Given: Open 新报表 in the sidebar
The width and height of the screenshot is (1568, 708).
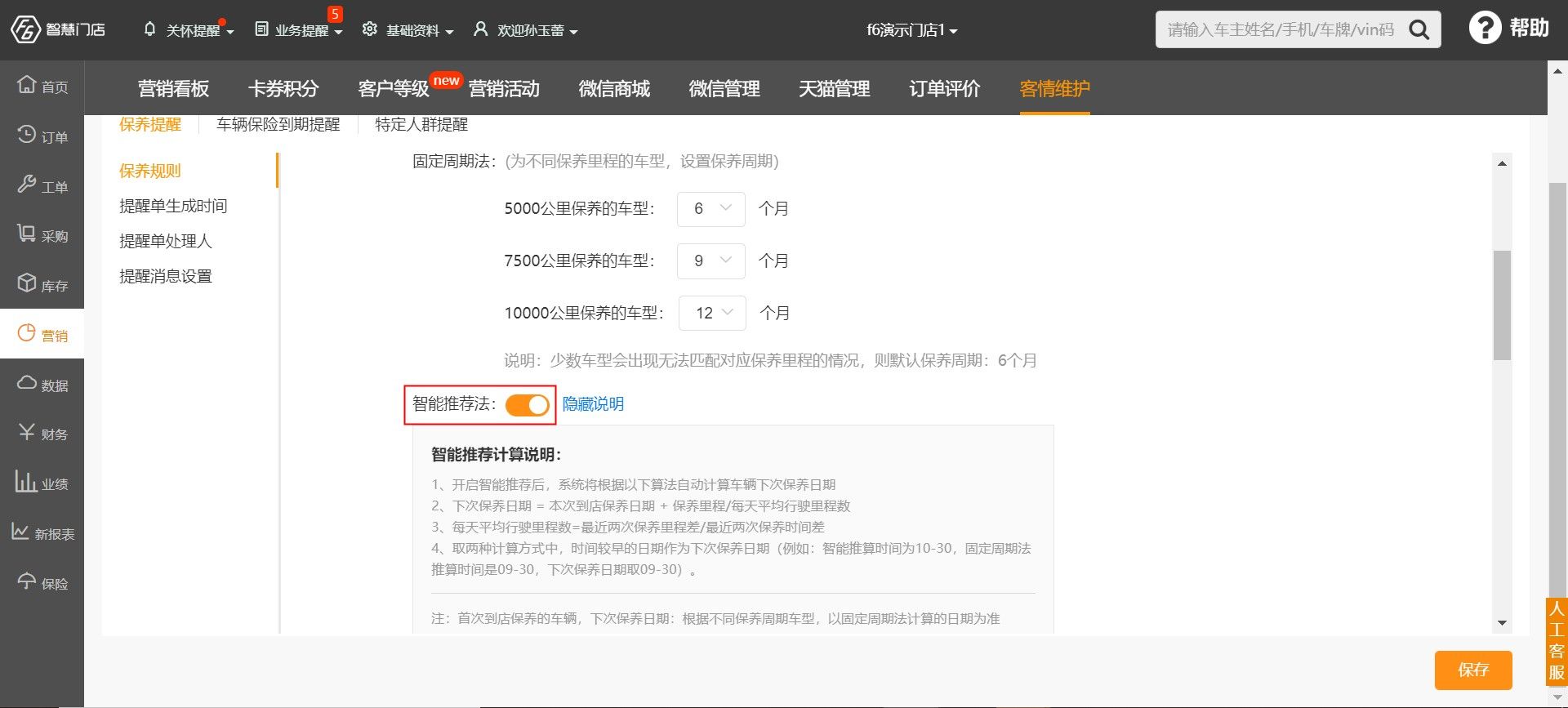Looking at the screenshot, I should click(42, 533).
